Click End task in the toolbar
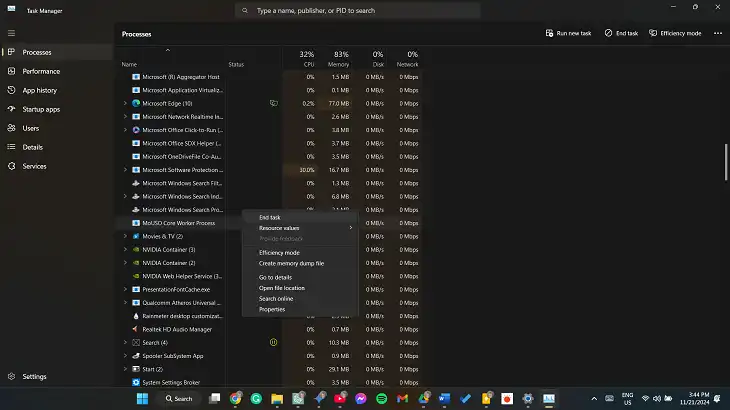 pos(621,33)
